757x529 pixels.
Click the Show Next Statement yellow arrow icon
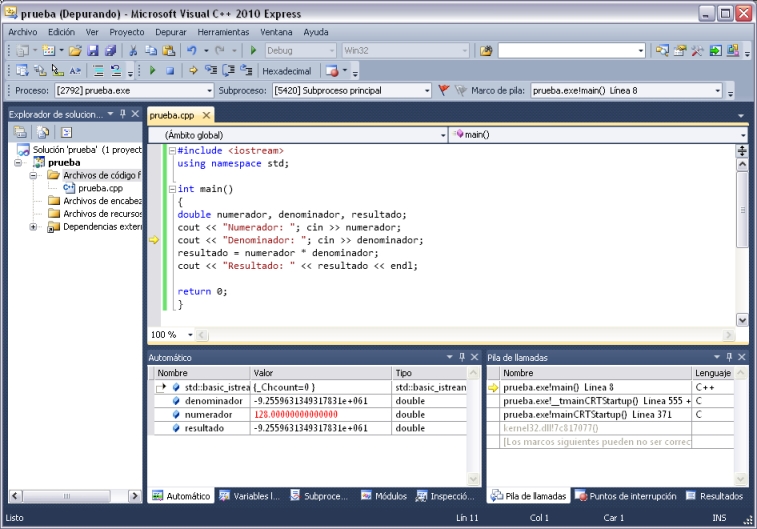193,71
